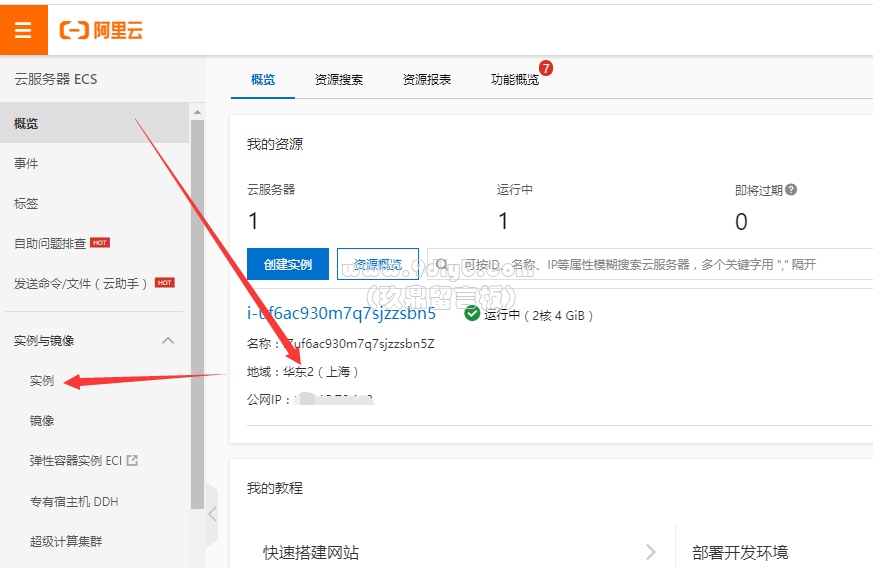The height and width of the screenshot is (568, 873).
Task: Click the sidebar scrollbar up arrow
Action: 197,112
